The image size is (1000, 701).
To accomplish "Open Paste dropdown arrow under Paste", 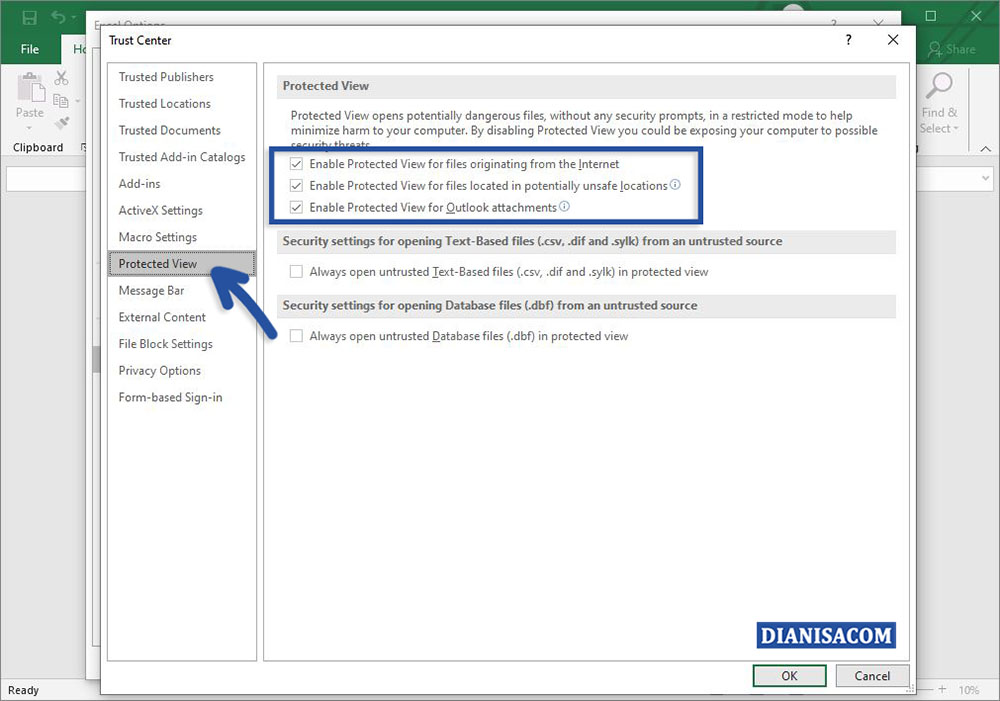I will click(x=29, y=128).
